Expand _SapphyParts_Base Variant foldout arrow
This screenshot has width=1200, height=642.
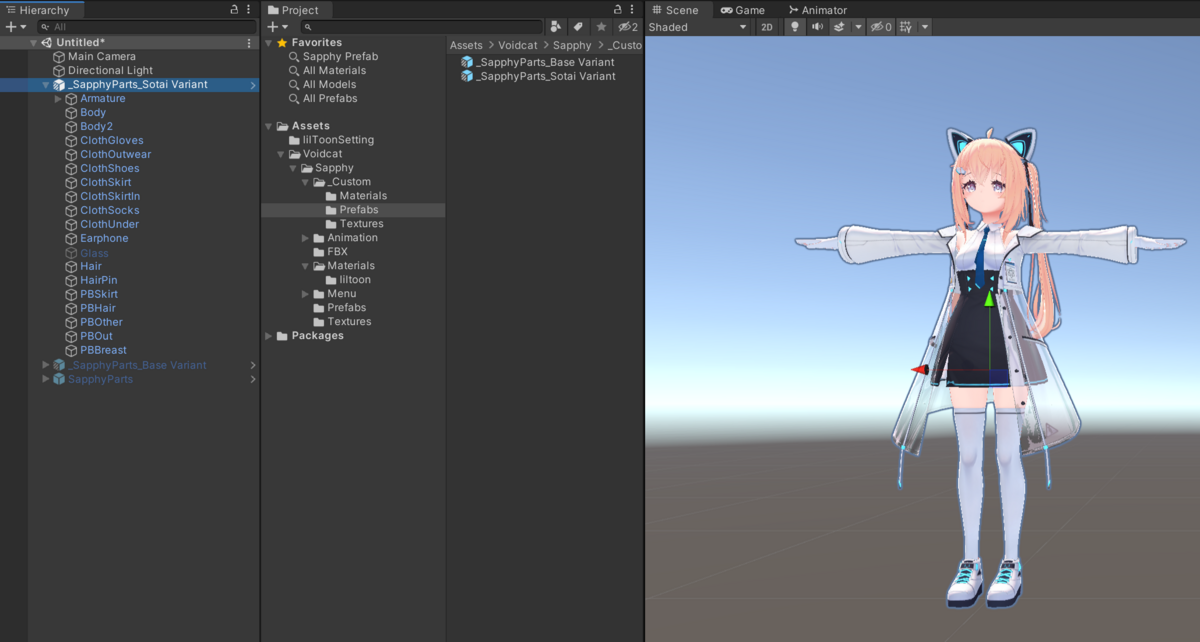tap(45, 365)
